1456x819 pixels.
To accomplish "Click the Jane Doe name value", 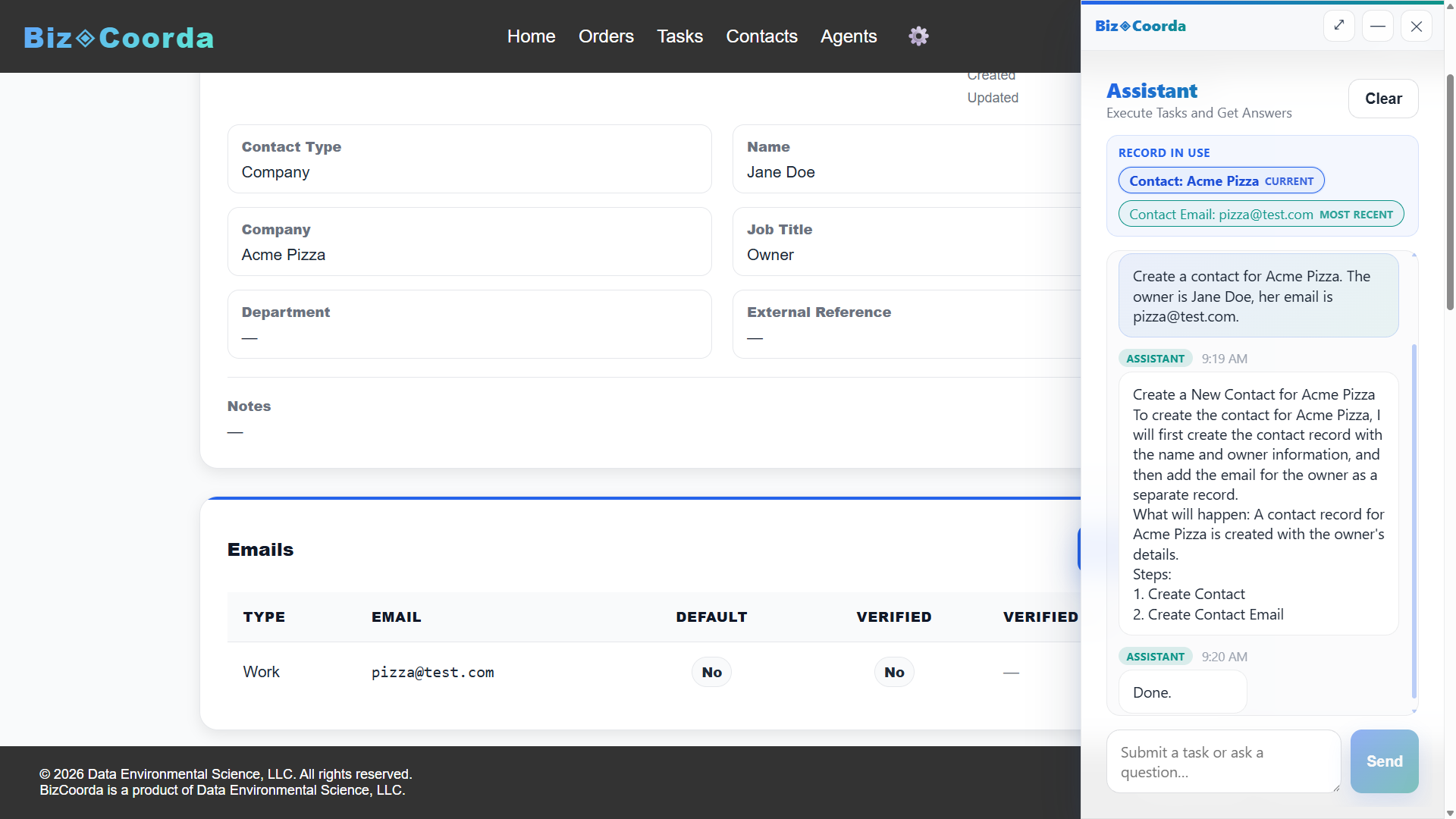I will 780,172.
